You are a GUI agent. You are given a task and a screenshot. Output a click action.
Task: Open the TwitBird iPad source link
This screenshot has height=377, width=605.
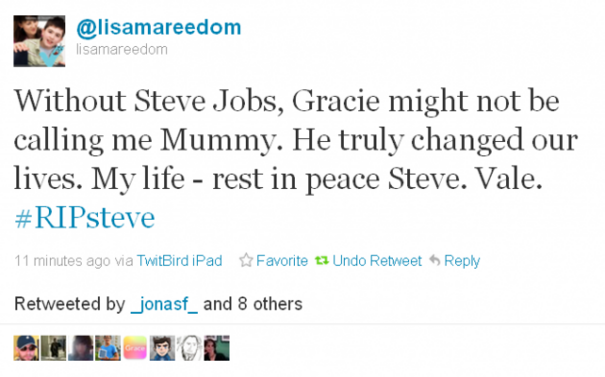coord(179,260)
